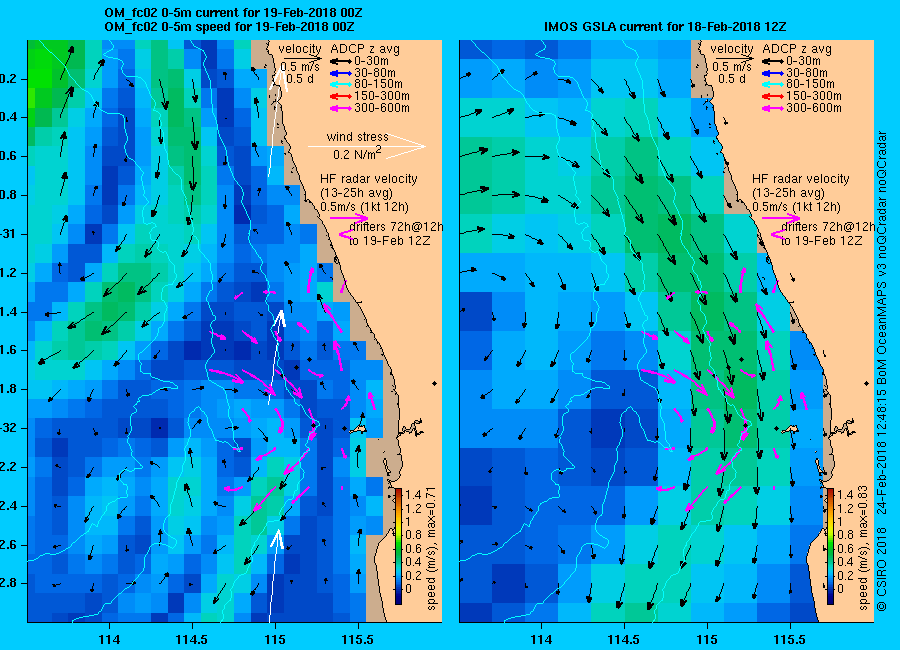This screenshot has width=900, height=650.
Task: Click the black diamond marker on land in left map
Action: click(x=435, y=383)
